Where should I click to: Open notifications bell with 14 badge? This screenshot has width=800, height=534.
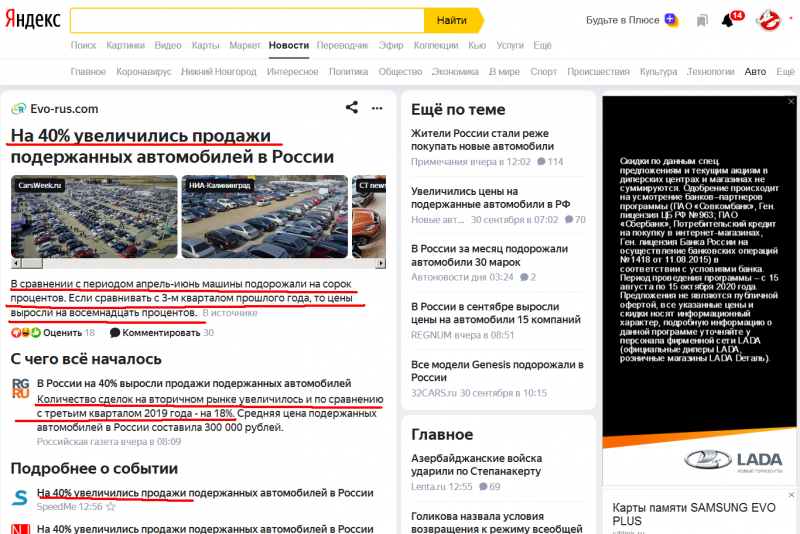pyautogui.click(x=728, y=20)
